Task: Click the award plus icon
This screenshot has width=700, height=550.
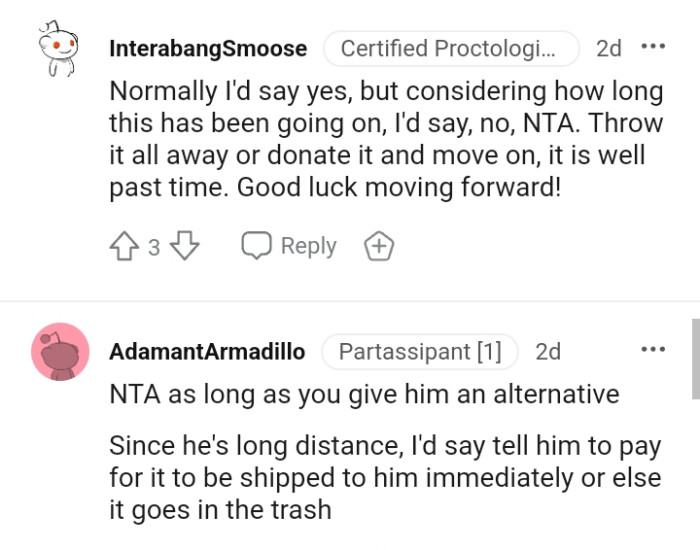Action: [x=378, y=247]
